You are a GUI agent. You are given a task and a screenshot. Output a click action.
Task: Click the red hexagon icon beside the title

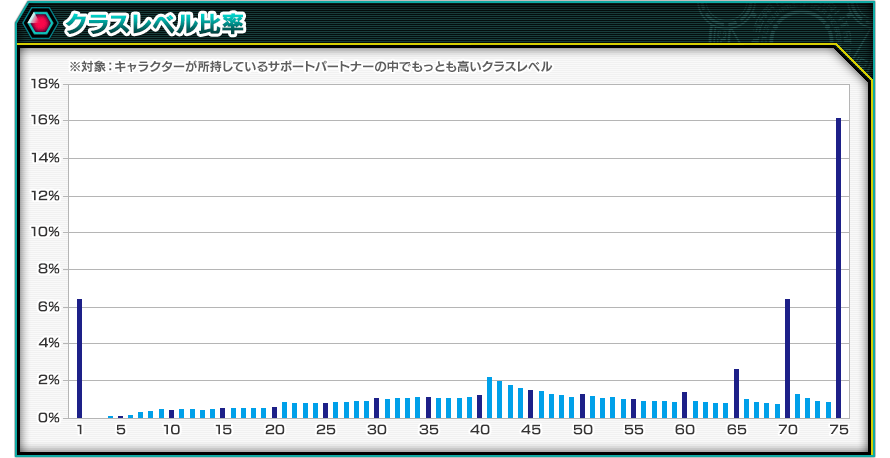tap(39, 23)
